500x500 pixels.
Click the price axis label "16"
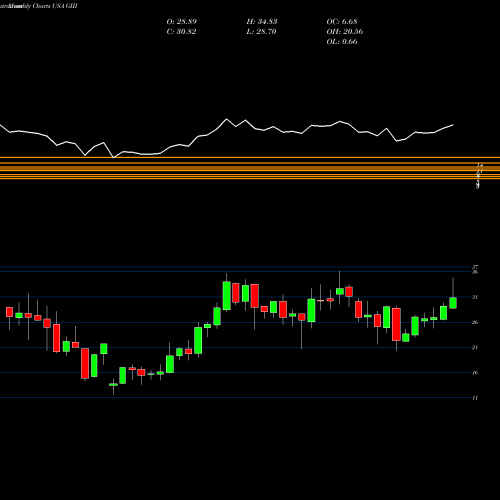475,373
